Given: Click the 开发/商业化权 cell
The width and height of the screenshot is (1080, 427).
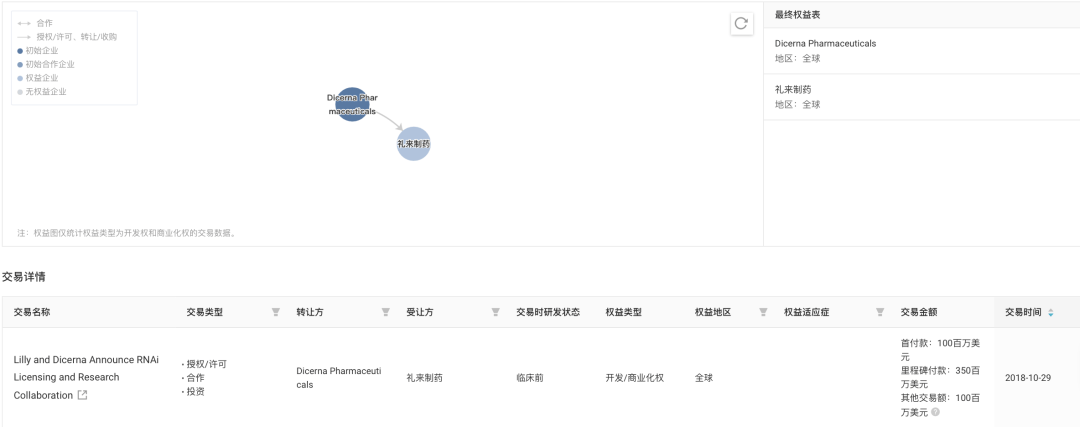Looking at the screenshot, I should [x=635, y=377].
